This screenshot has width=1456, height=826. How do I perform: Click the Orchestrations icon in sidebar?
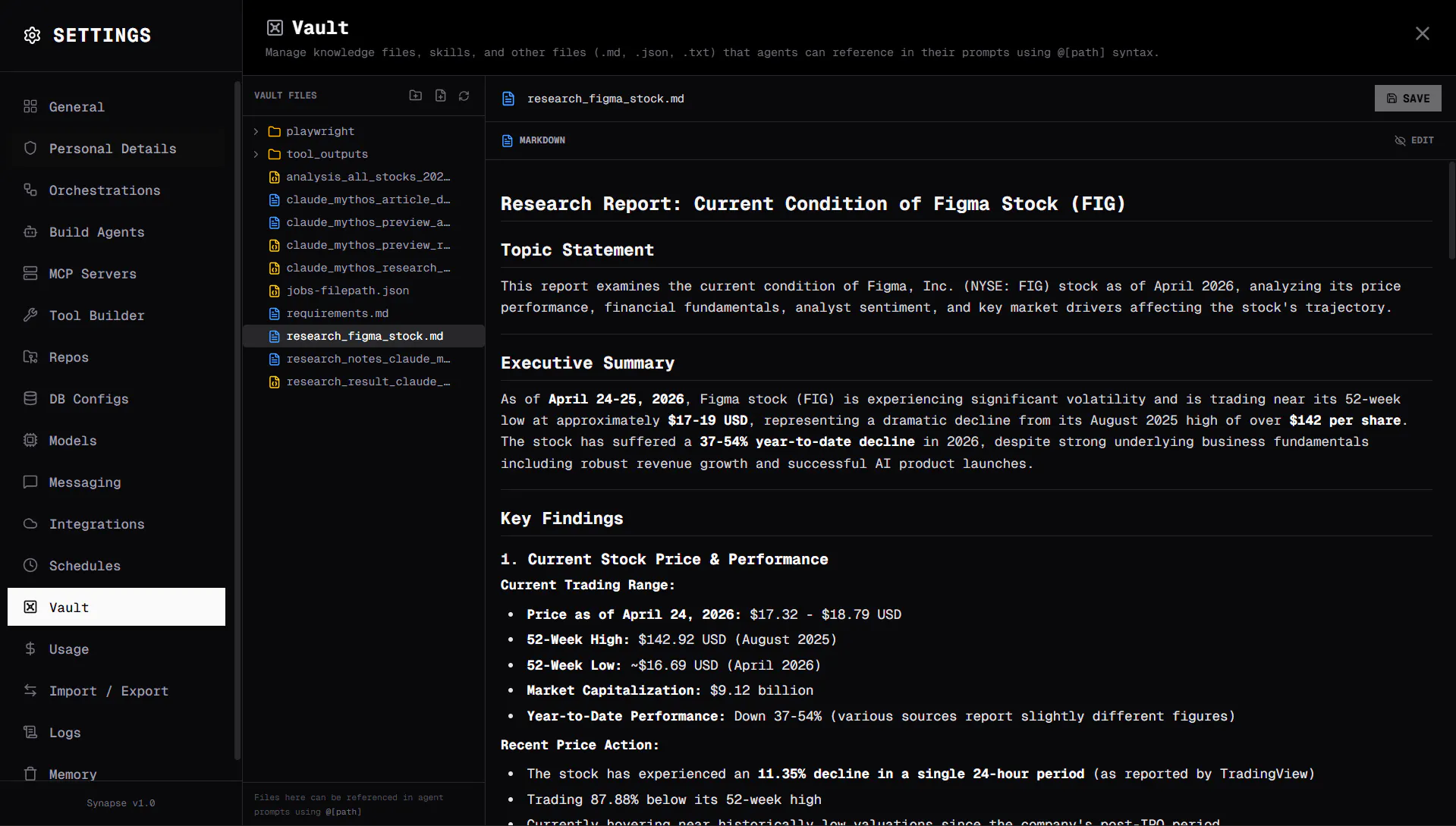pyautogui.click(x=30, y=190)
